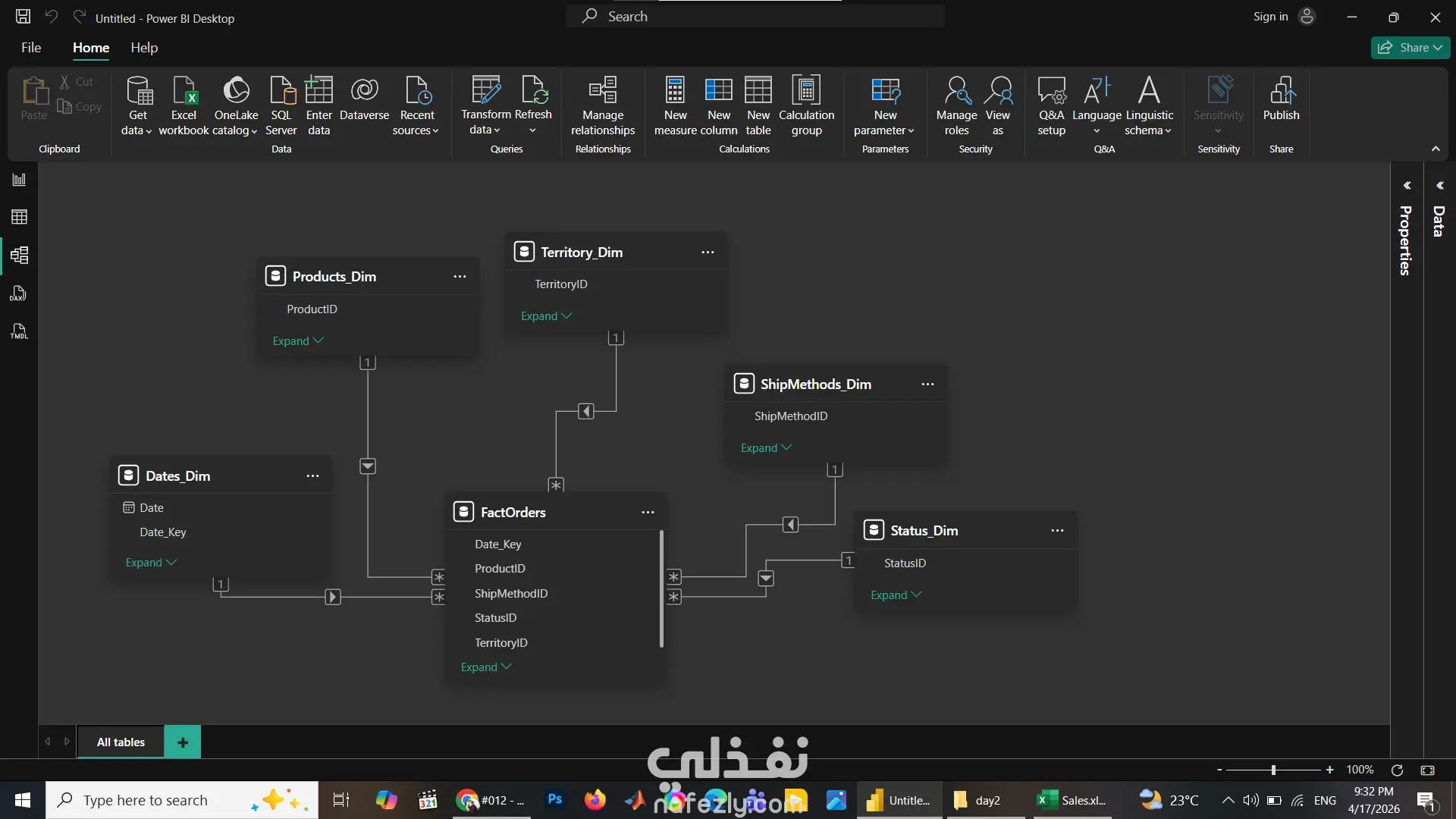
Task: Open Q&A setup
Action: click(1052, 106)
